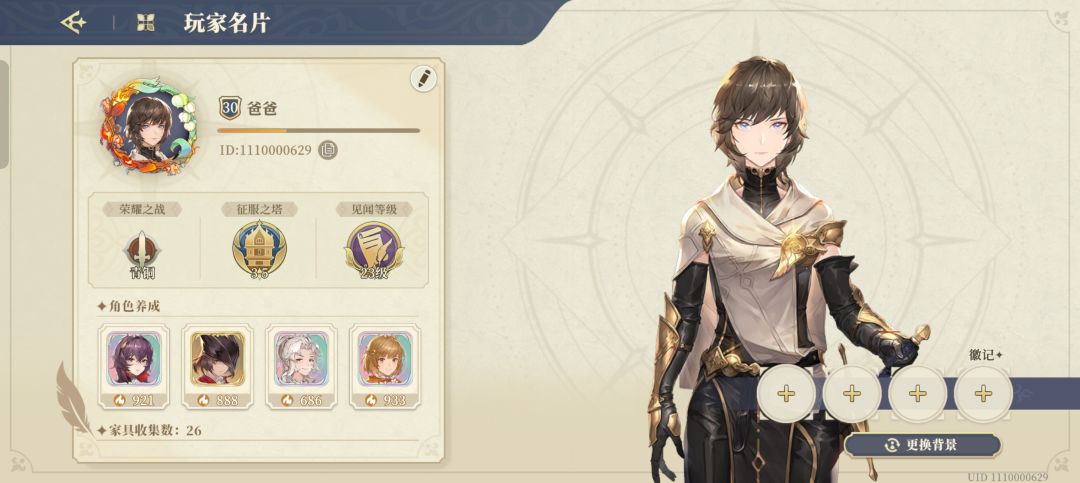The width and height of the screenshot is (1080, 483).
Task: Click the level 30 experience progress bar
Action: tap(318, 130)
